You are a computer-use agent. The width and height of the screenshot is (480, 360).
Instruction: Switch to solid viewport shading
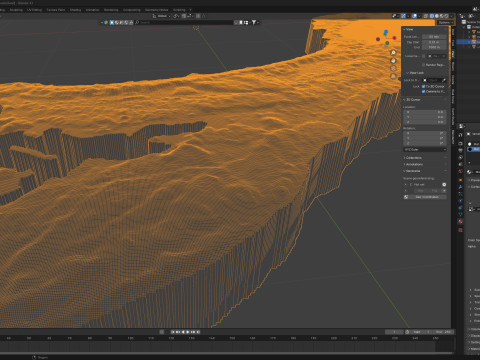click(437, 16)
